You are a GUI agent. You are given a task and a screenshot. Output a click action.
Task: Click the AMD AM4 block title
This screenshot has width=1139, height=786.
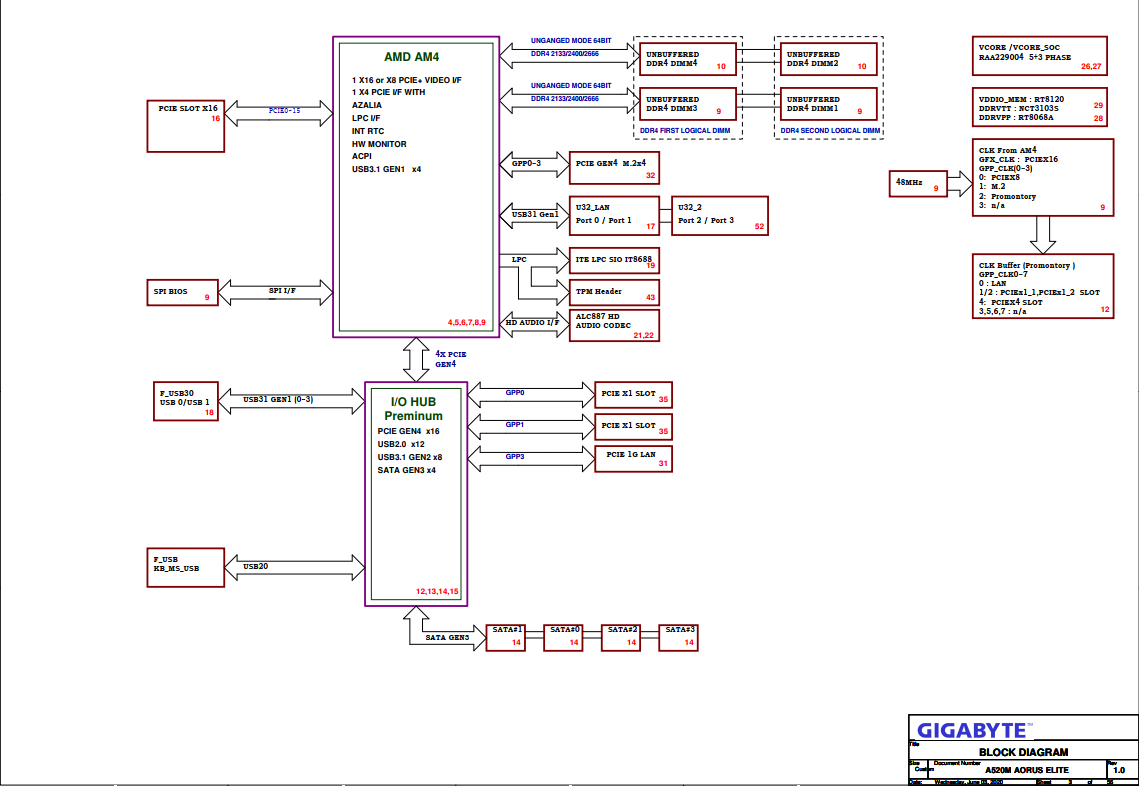411,57
